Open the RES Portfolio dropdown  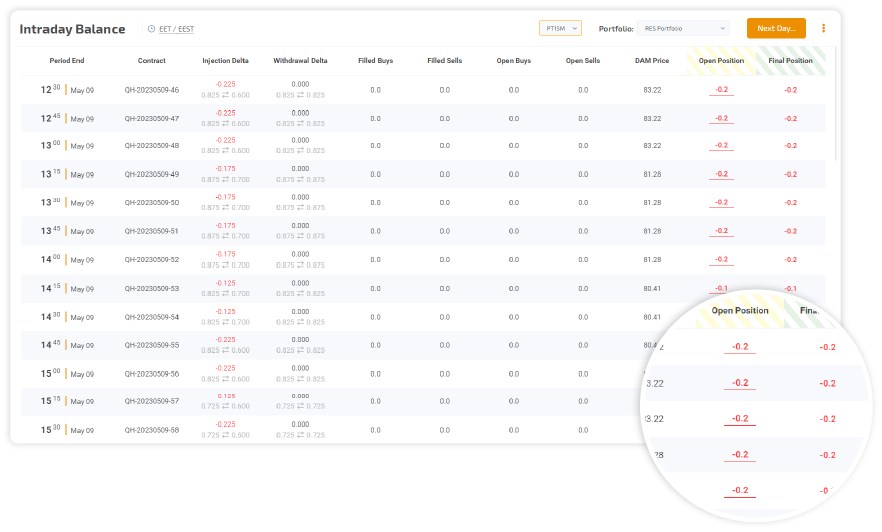(x=683, y=28)
